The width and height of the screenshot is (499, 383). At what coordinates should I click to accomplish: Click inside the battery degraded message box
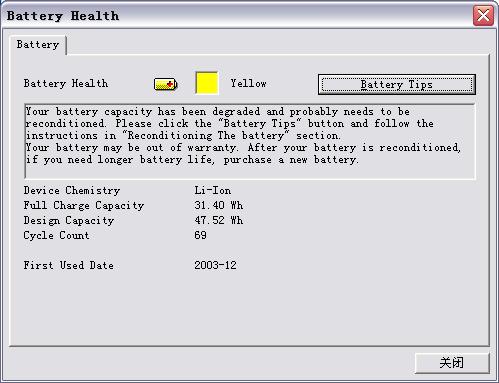click(250, 141)
